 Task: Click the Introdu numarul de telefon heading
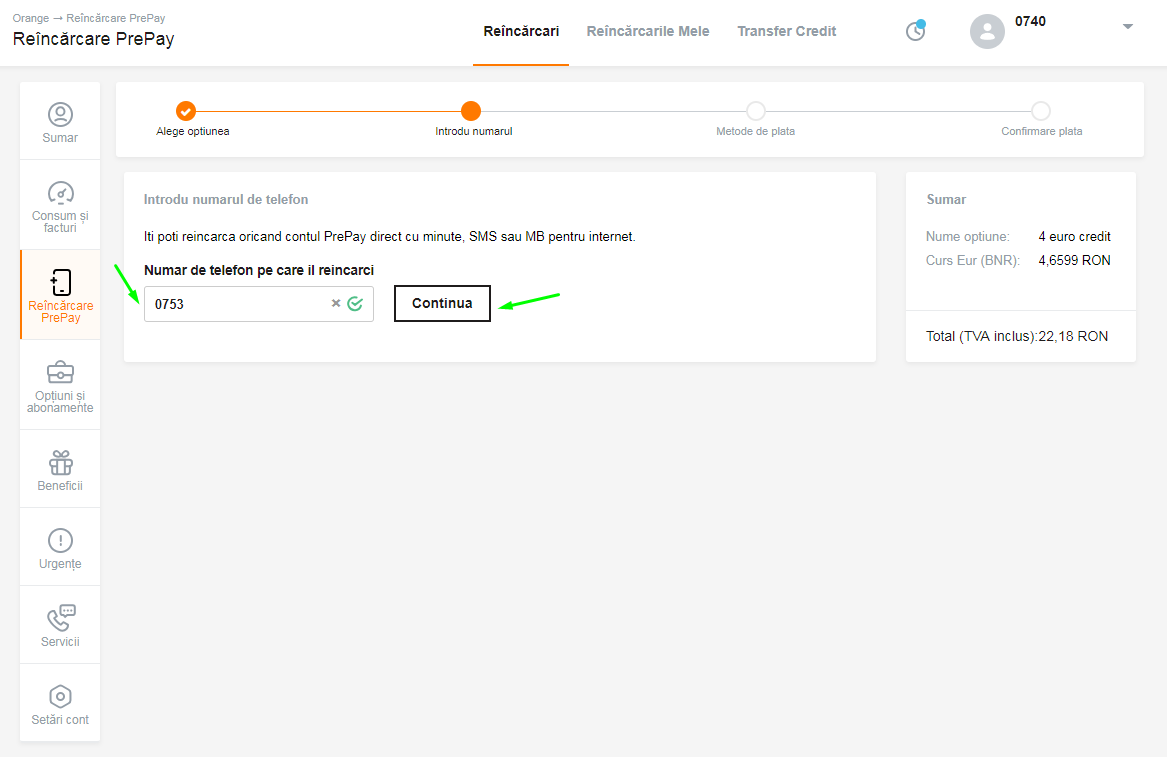point(226,200)
